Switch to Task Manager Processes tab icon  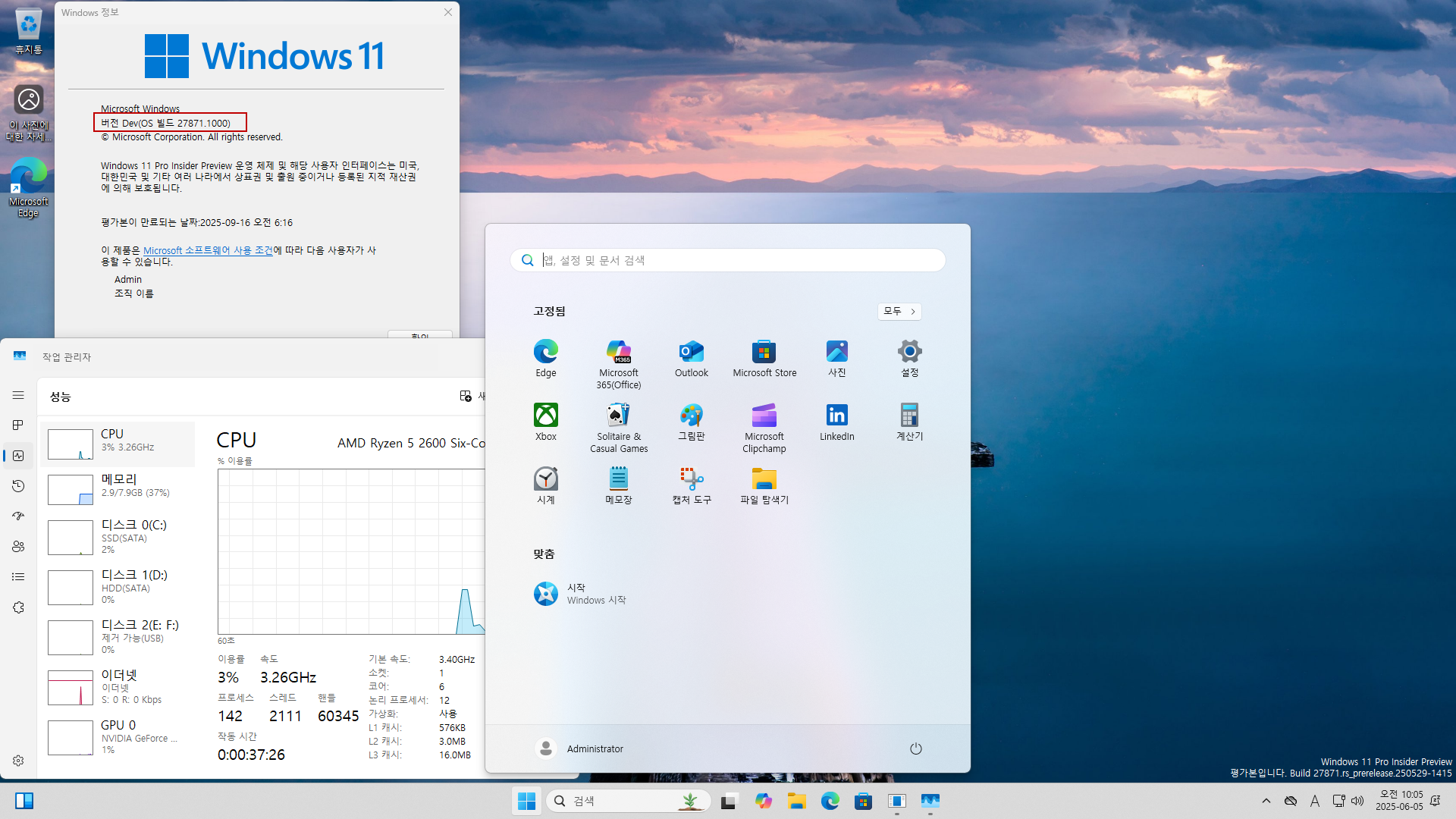(x=18, y=425)
